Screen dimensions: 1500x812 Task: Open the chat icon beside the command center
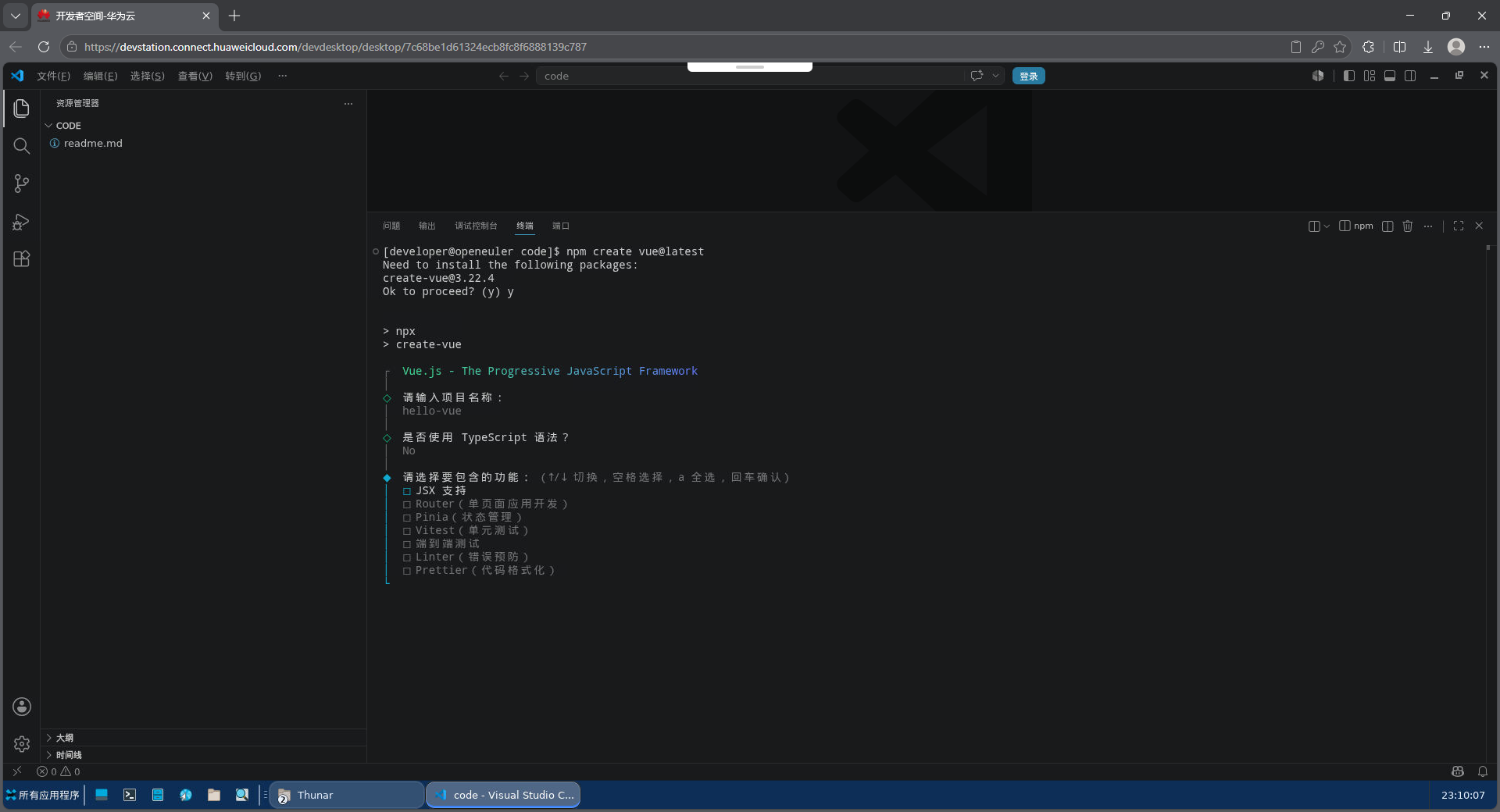(977, 76)
